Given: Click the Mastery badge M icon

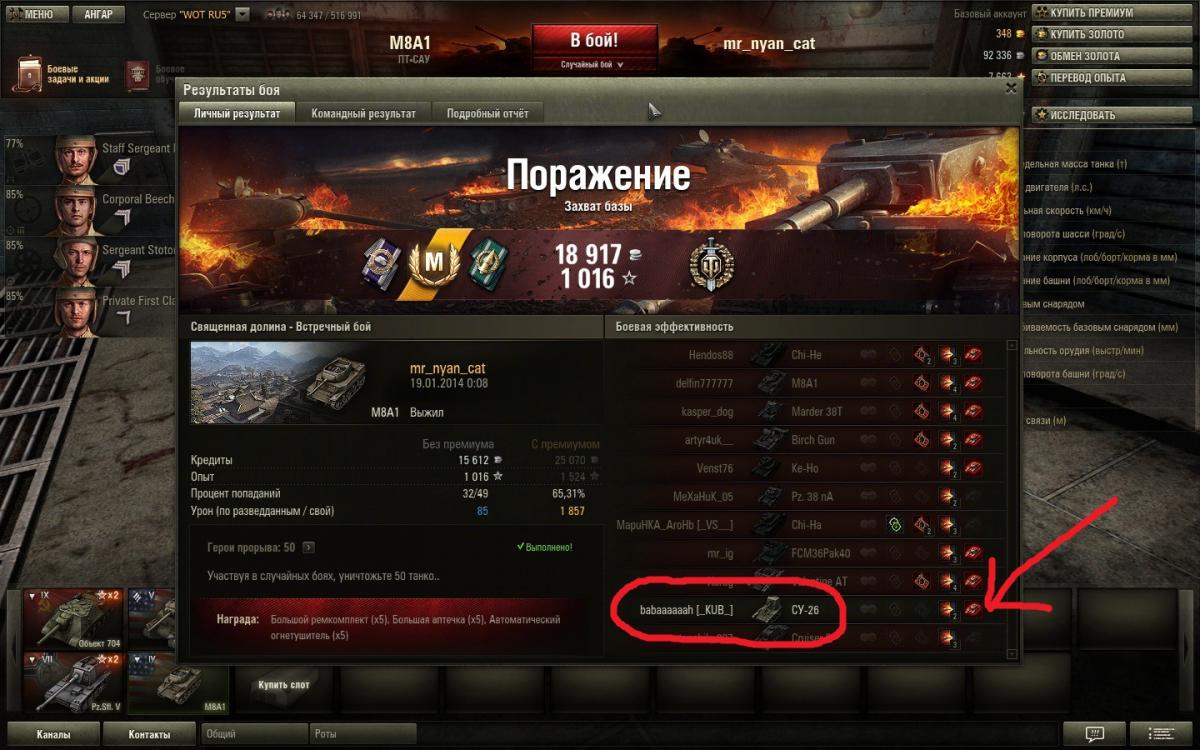Looking at the screenshot, I should 433,263.
